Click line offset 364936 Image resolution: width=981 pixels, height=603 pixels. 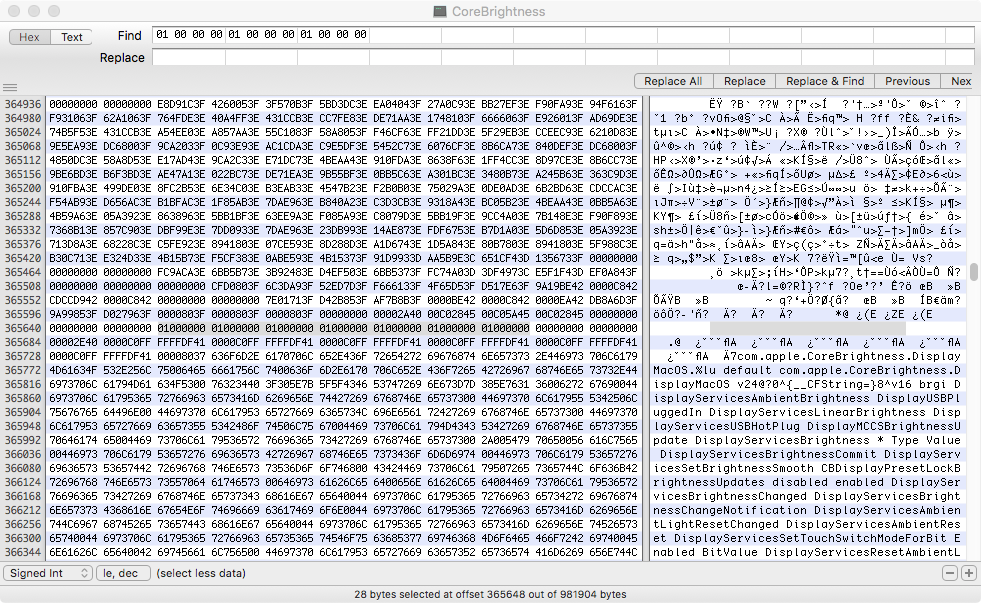[x=23, y=104]
